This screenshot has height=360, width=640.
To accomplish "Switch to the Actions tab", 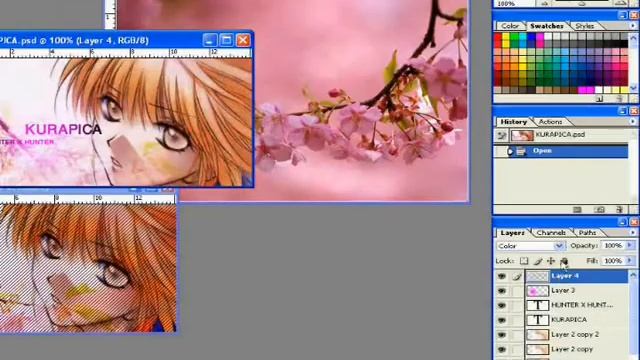I will tap(550, 122).
